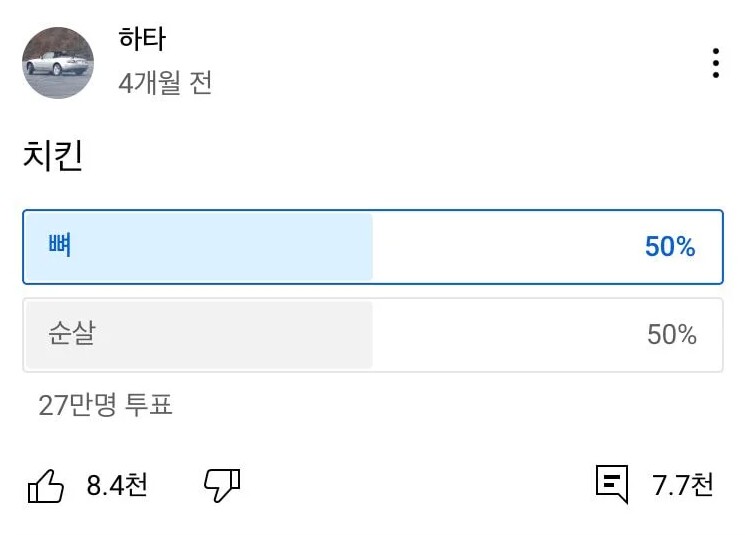This screenshot has width=745, height=535.
Task: Open the three-dot more options menu
Action: (716, 63)
